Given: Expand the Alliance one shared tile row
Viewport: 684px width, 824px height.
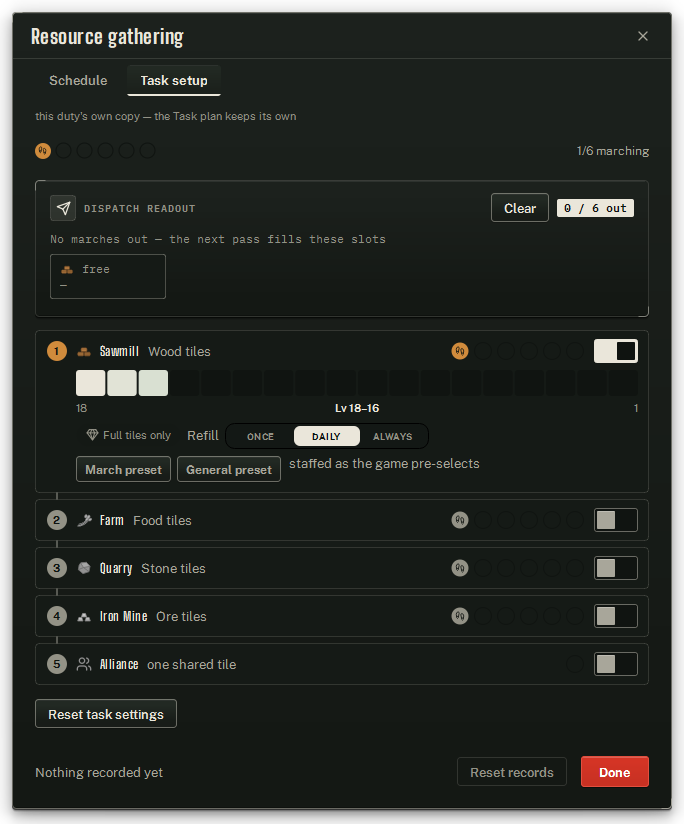Looking at the screenshot, I should 341,664.
